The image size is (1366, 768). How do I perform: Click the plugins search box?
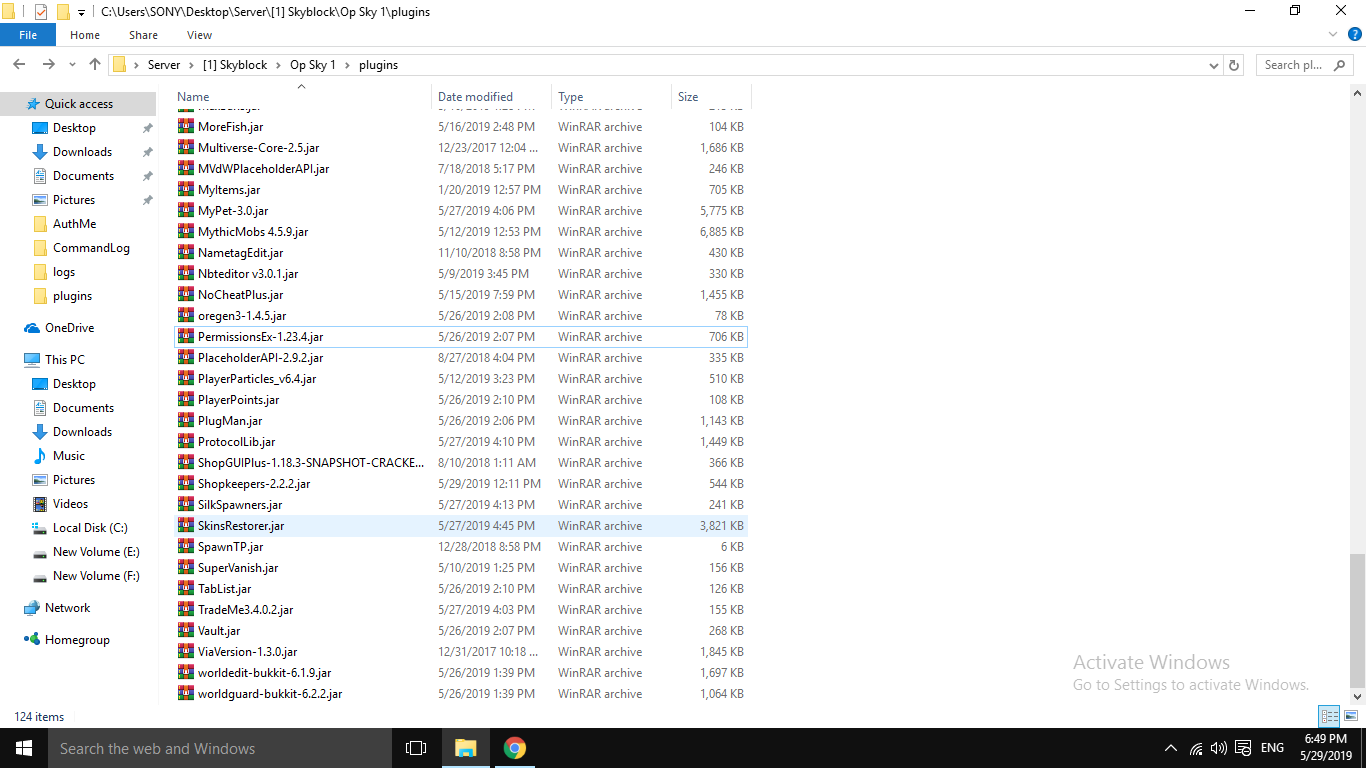tap(1304, 65)
